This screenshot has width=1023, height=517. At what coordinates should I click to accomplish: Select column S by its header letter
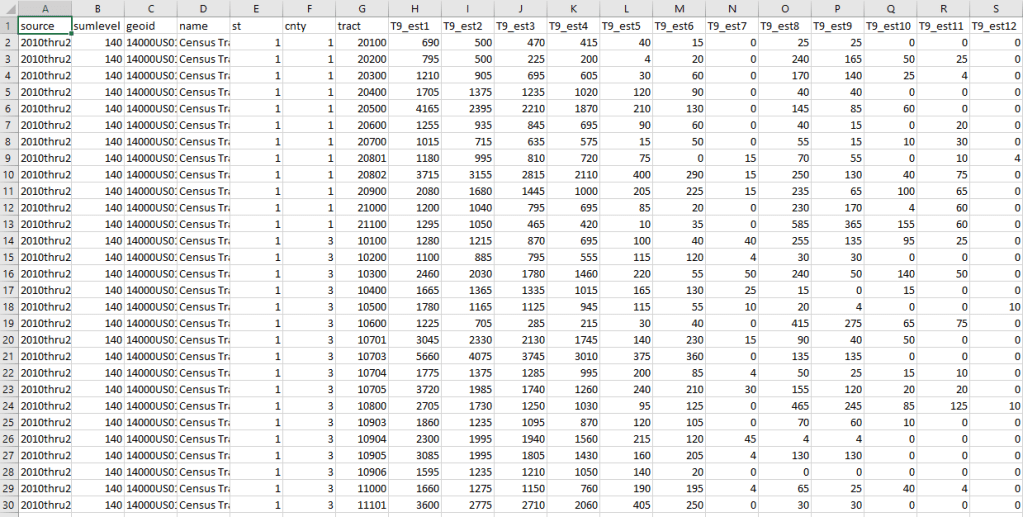996,7
